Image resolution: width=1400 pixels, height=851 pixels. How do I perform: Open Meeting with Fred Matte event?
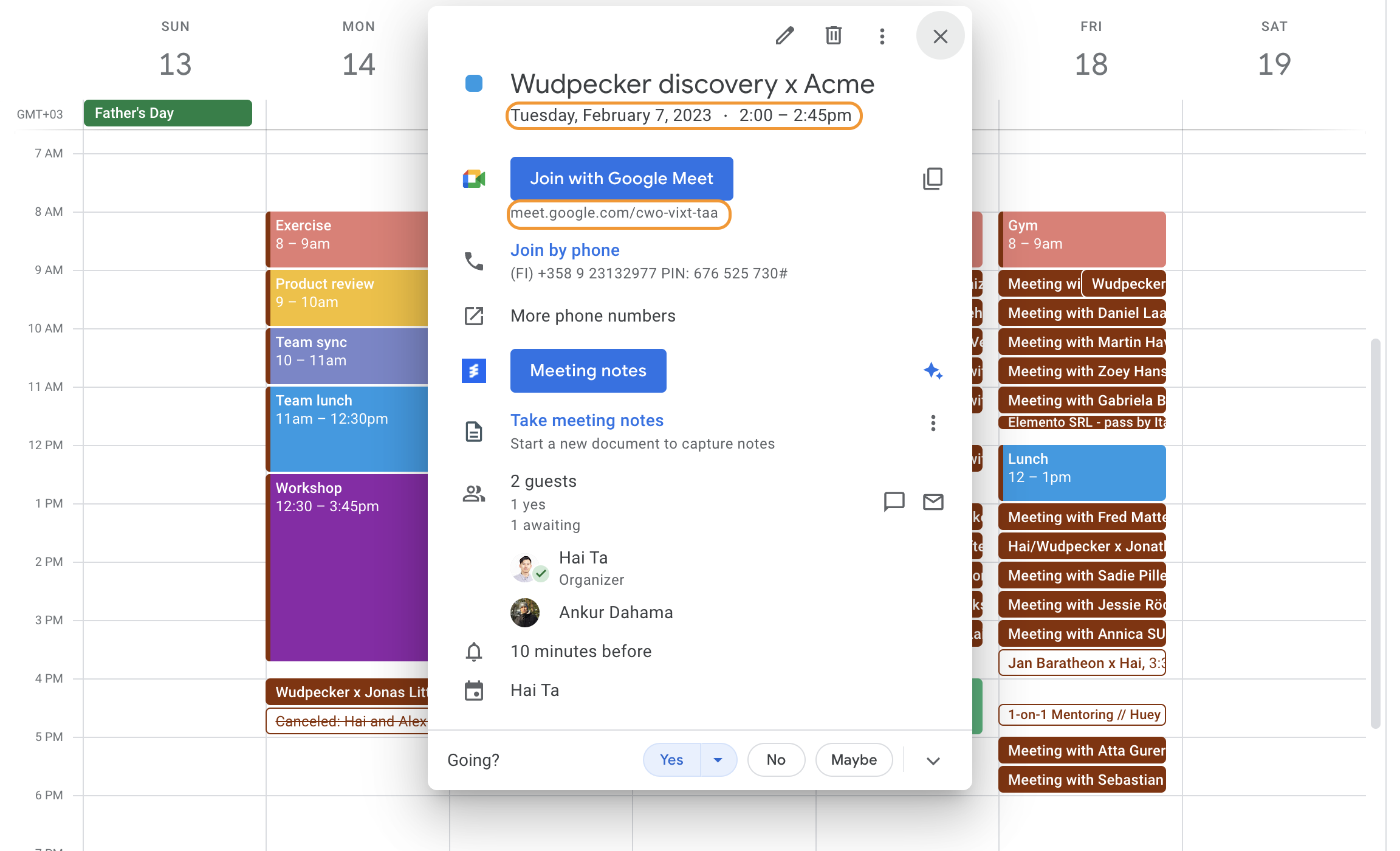(1082, 517)
